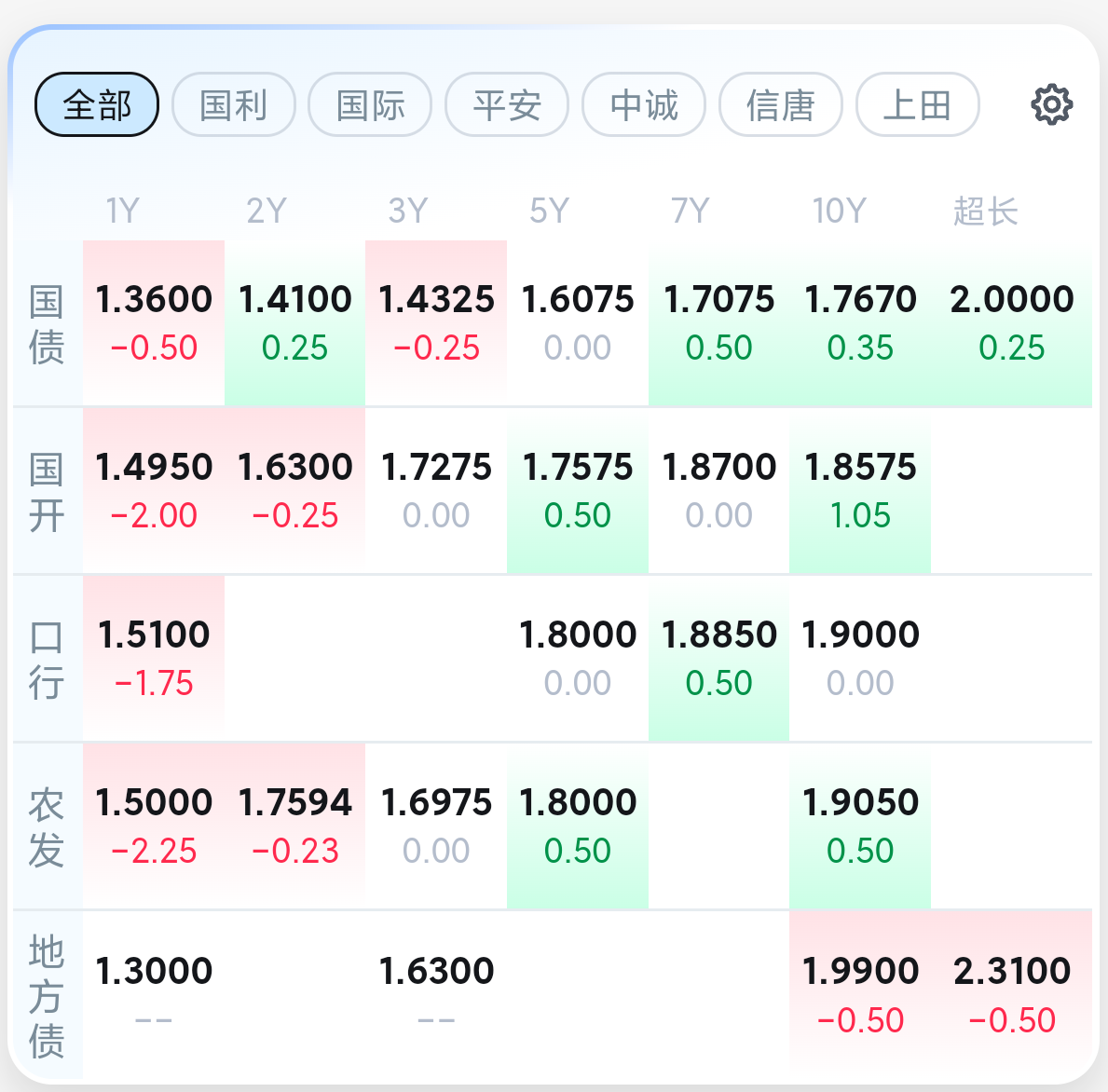Select the 国开 row label

[47, 492]
